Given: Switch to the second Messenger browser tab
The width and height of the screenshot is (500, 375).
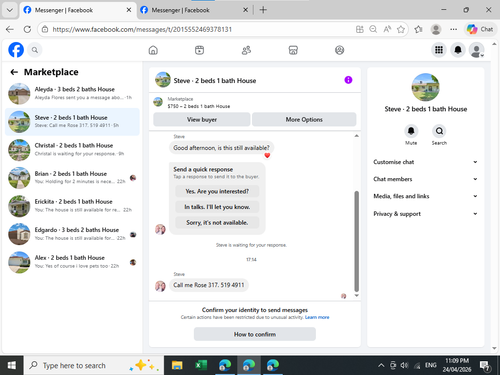Looking at the screenshot, I should [x=194, y=10].
